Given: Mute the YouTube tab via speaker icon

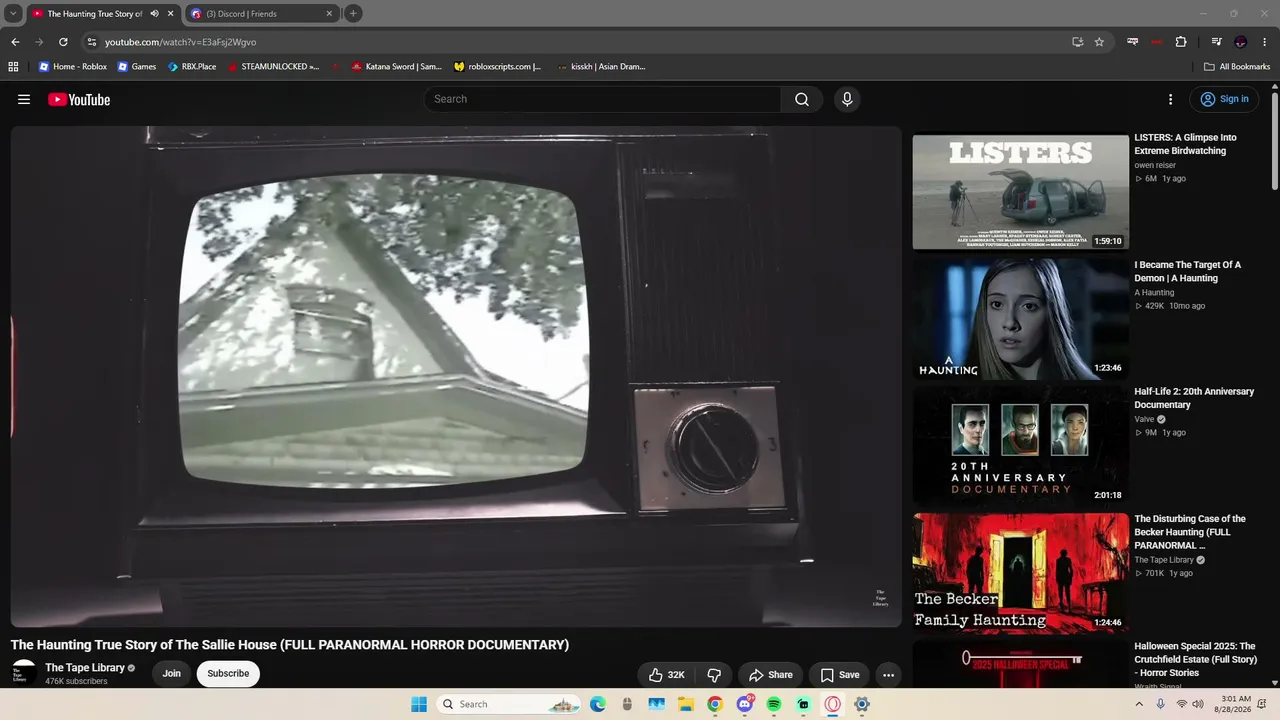Looking at the screenshot, I should pos(154,14).
